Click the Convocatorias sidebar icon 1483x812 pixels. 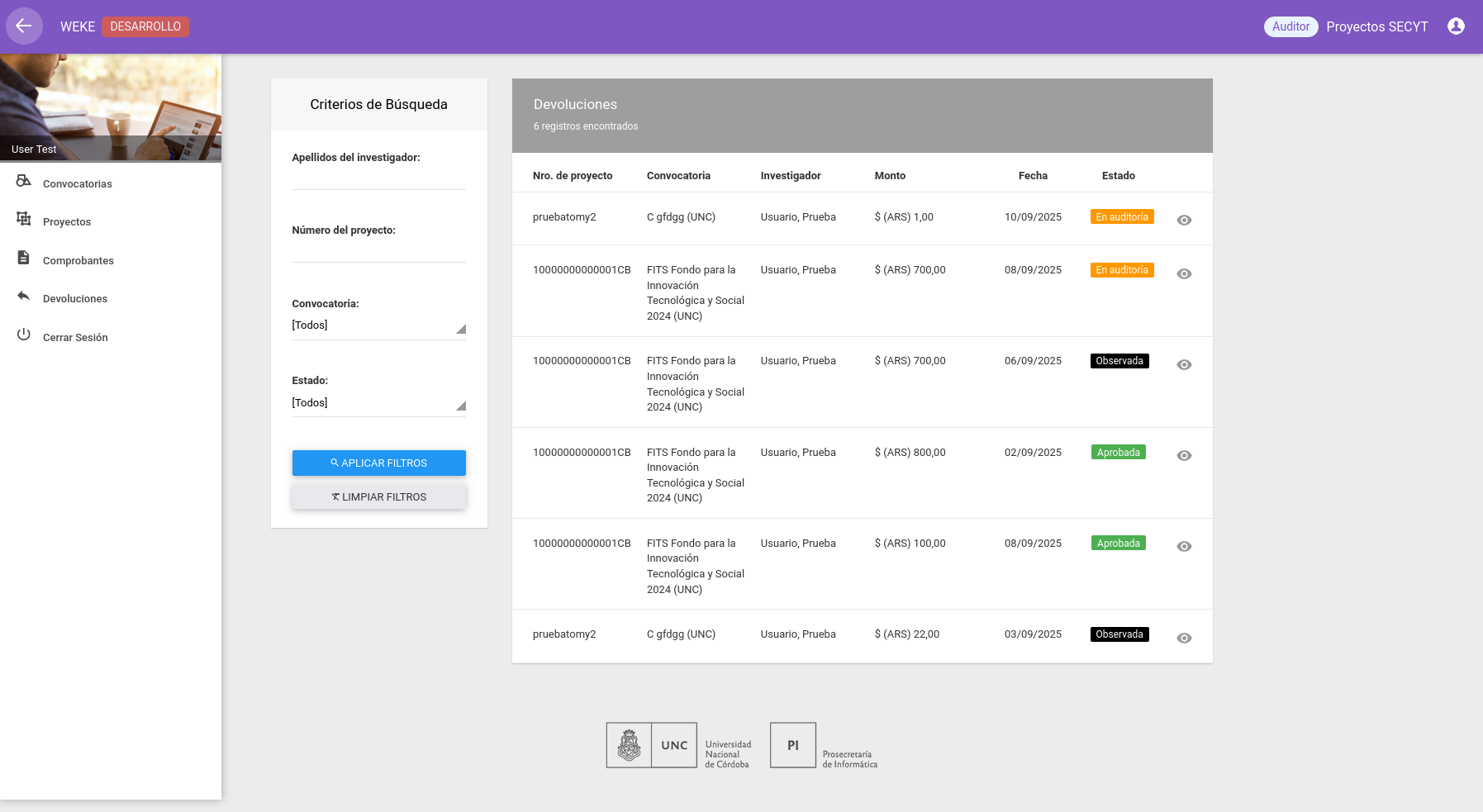click(x=24, y=181)
